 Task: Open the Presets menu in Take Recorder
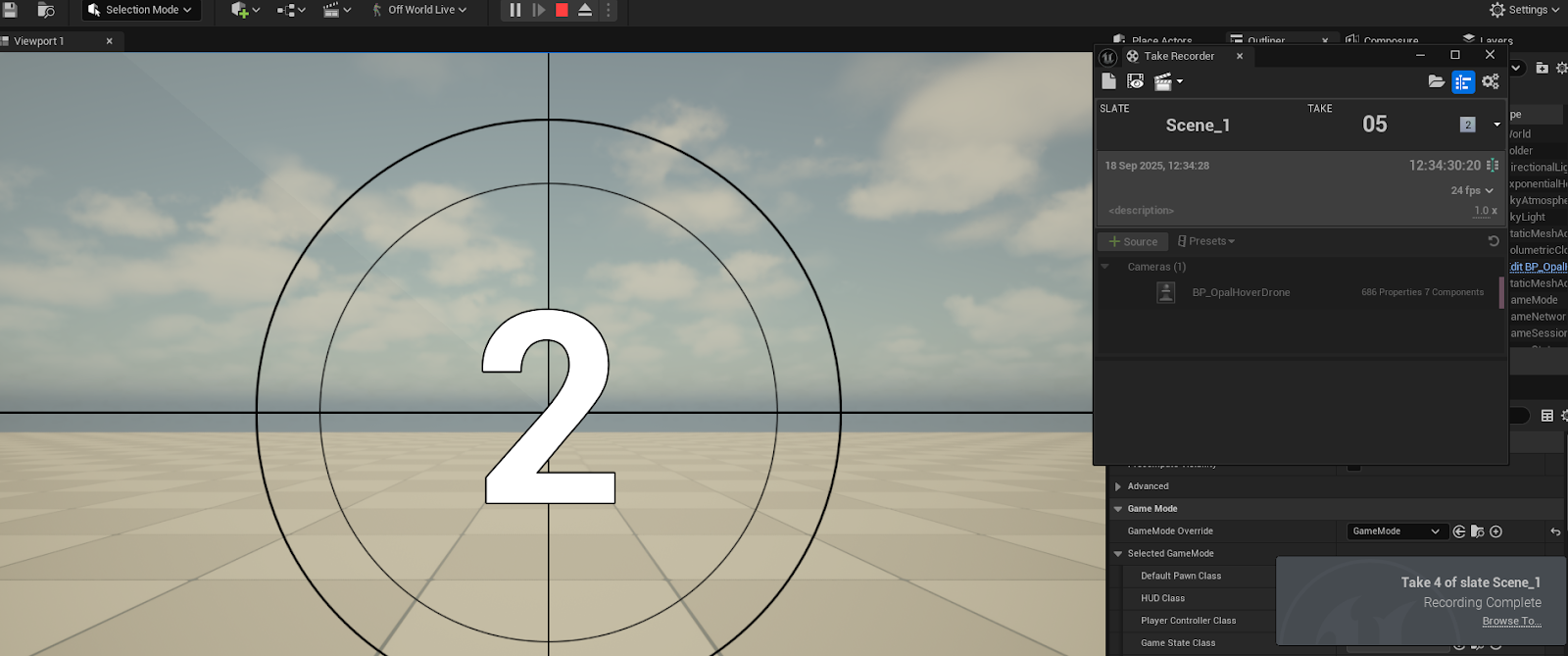tap(1205, 241)
